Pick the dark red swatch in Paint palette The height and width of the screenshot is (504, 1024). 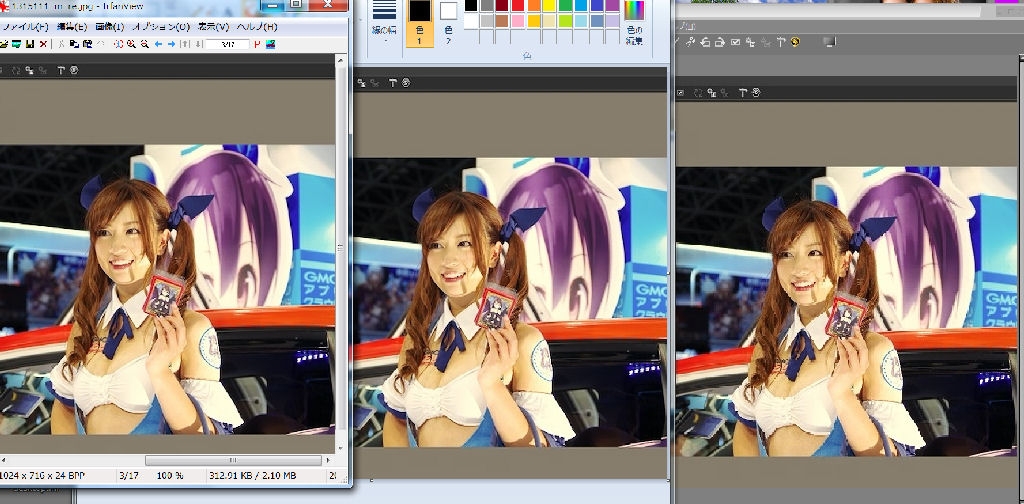click(502, 5)
